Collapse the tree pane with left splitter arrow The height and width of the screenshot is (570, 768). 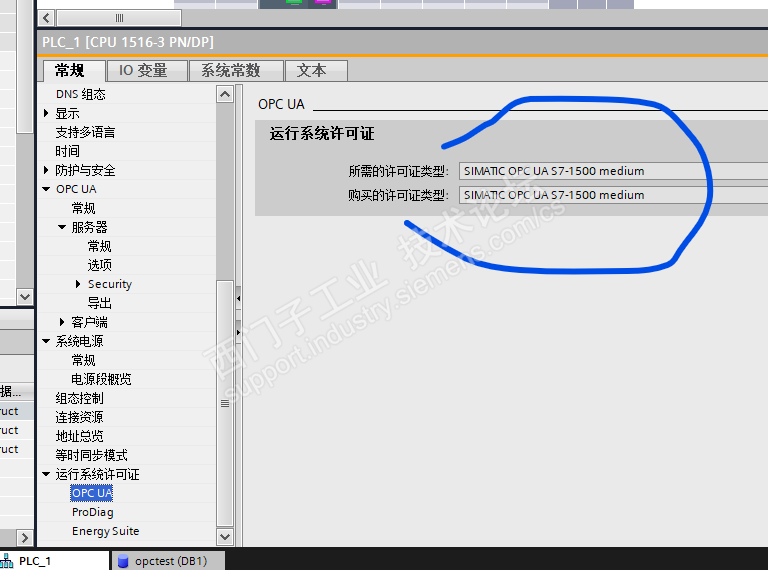click(239, 298)
